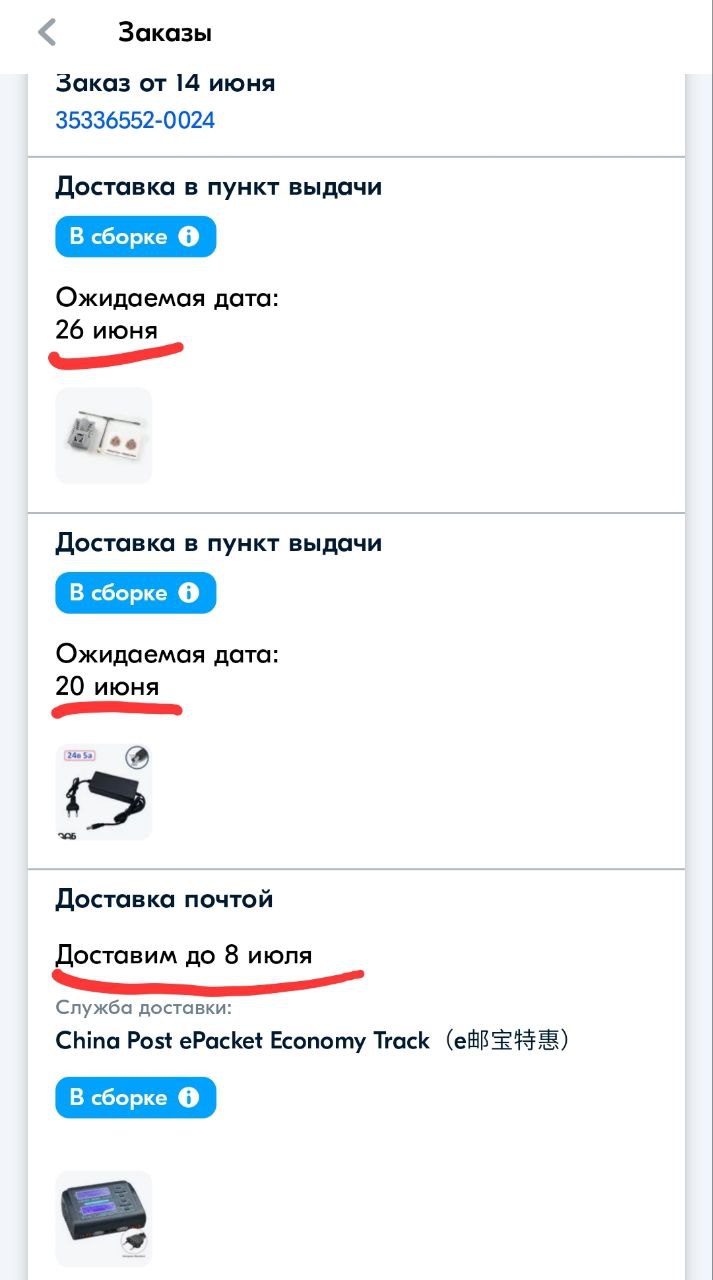Open the receiver antenna product thumbnail
Screen dimensions: 713x1280
[x=104, y=436]
